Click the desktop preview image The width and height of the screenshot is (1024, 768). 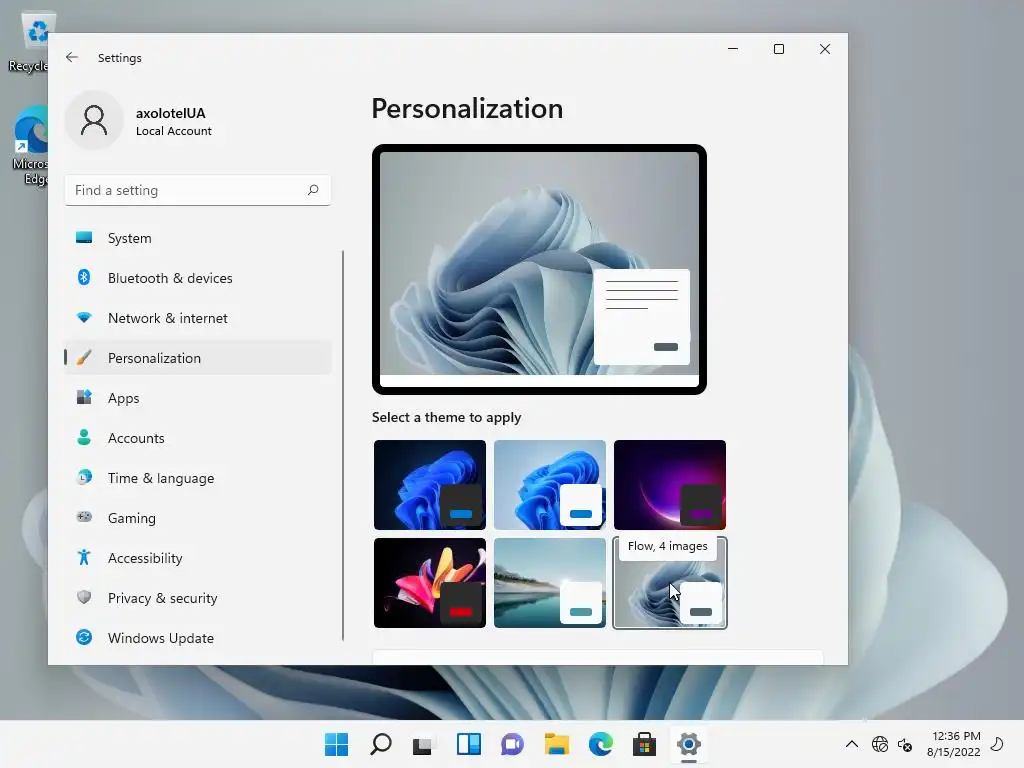click(x=539, y=269)
